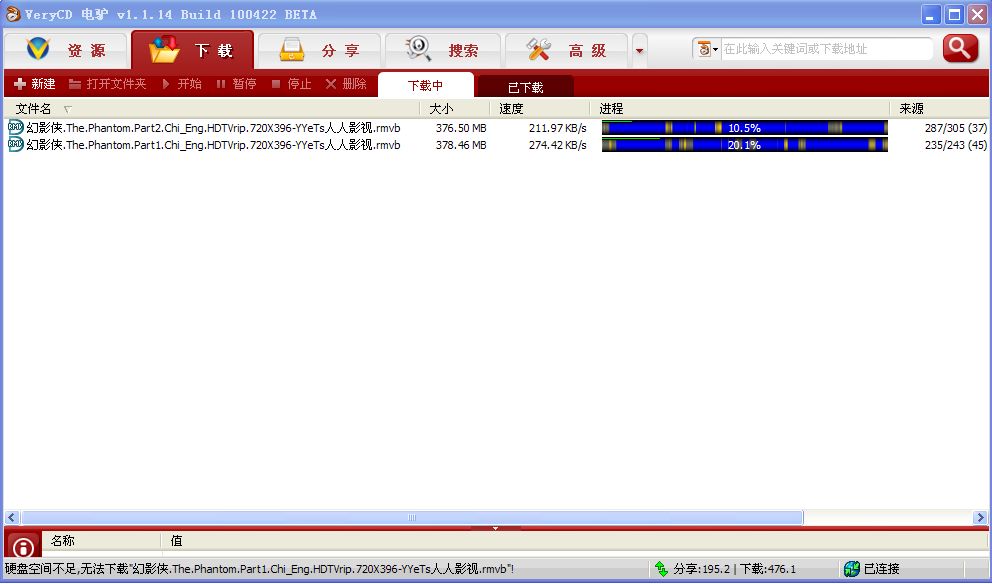The height and width of the screenshot is (584, 992).
Task: Click the 378.46 MB size cell
Action: click(x=461, y=145)
